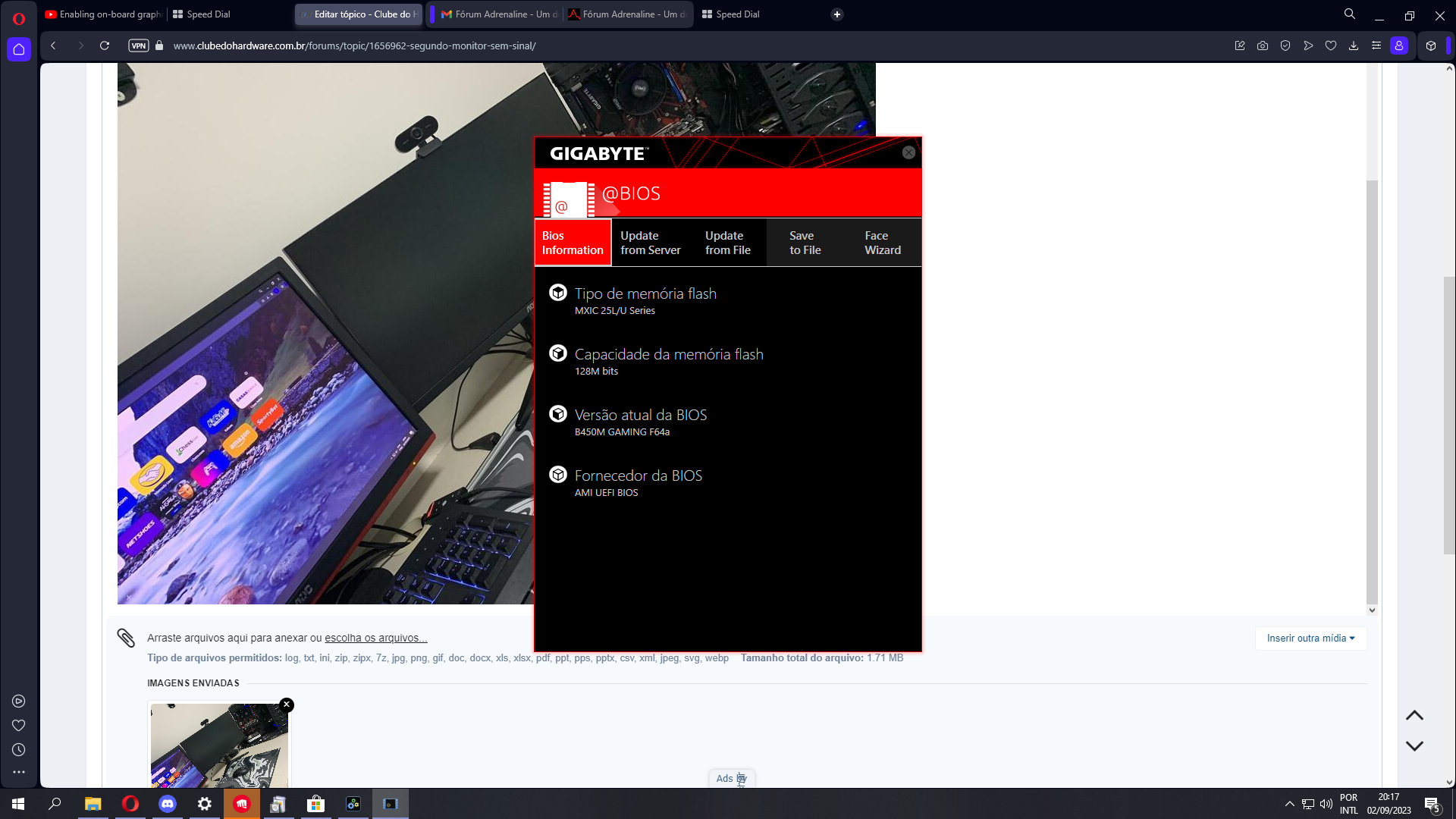
Task: Add page to bookmarks heart icon
Action: [x=1331, y=45]
